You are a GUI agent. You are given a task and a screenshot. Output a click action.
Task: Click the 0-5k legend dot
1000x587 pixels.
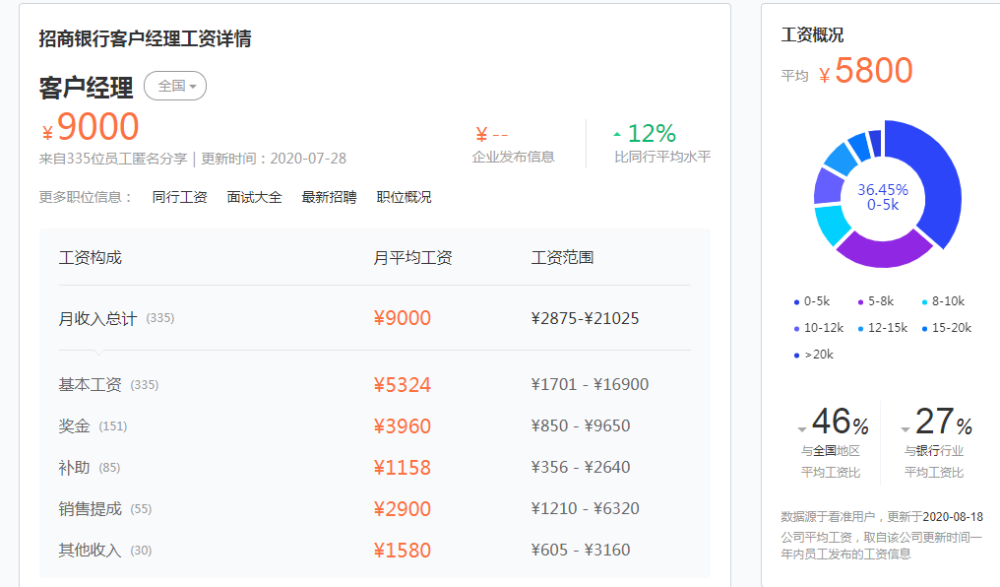click(798, 302)
